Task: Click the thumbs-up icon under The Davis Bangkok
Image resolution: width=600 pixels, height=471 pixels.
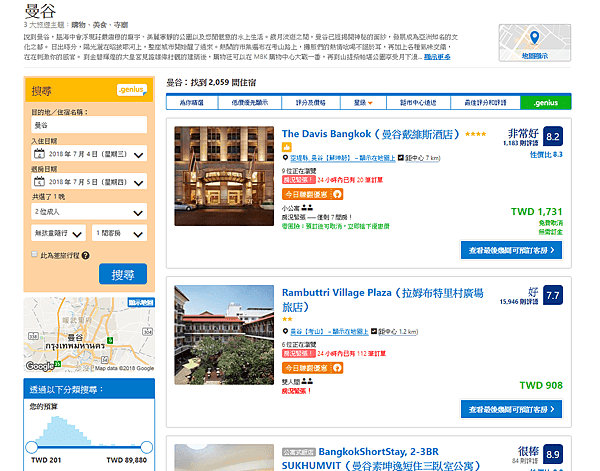Action: [287, 147]
